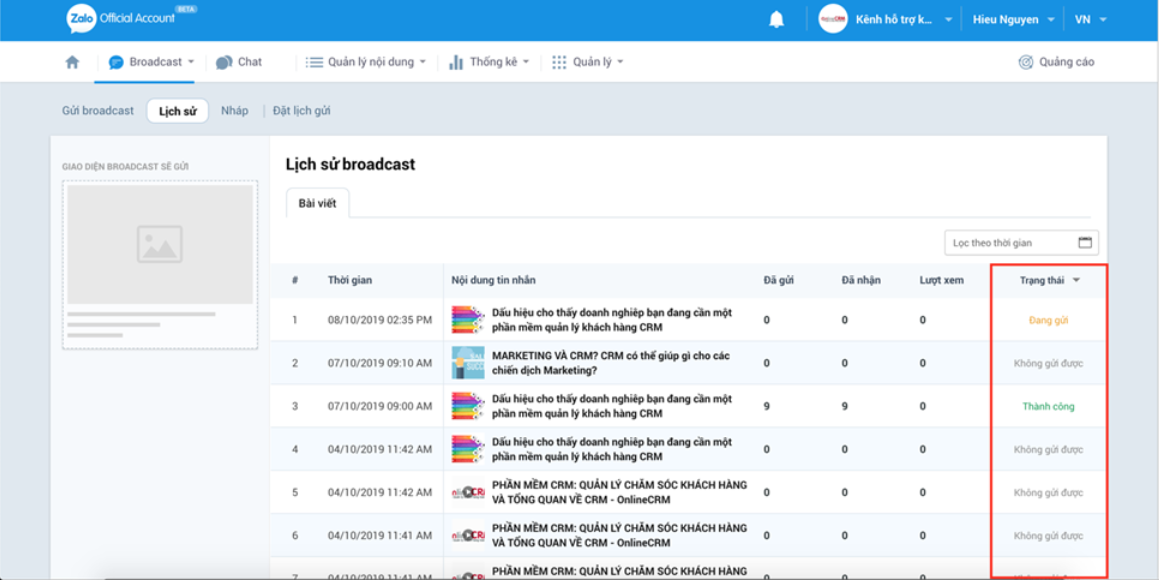Click the time 07/10/2019 09:10 AM
1159x580 pixels.
(380, 364)
